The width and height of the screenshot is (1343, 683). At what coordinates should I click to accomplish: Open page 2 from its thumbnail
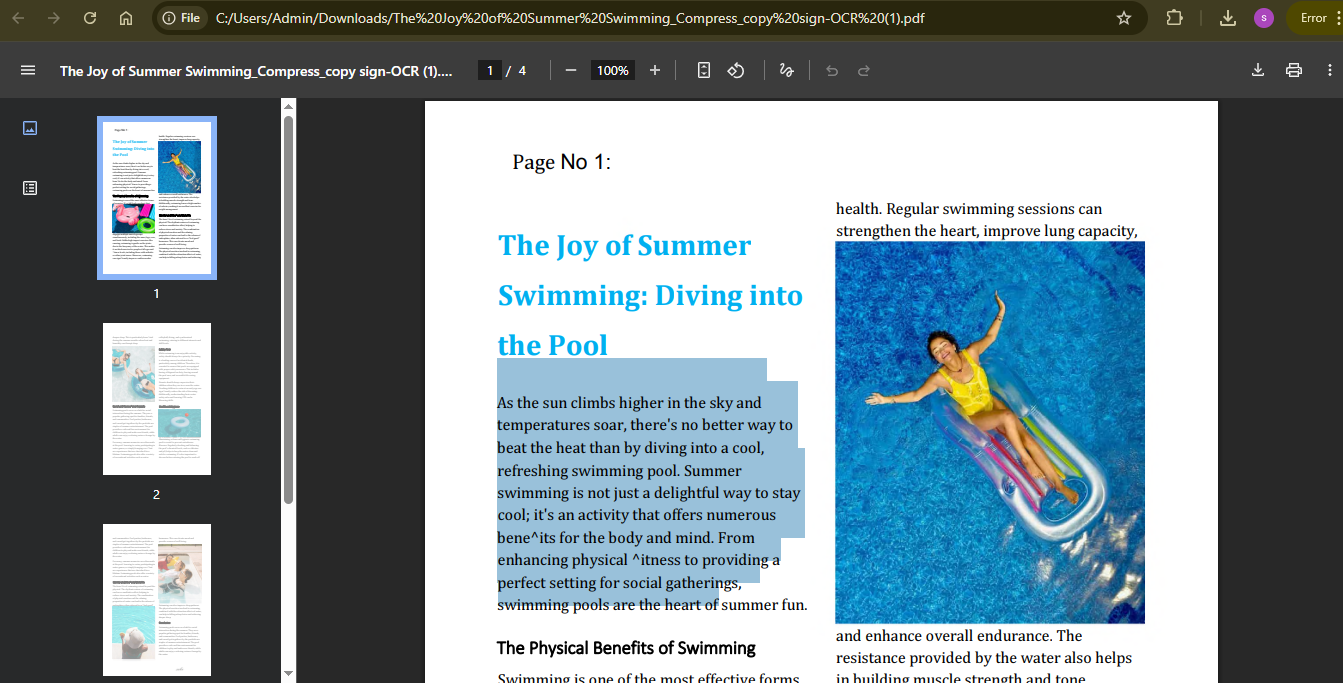pos(156,398)
